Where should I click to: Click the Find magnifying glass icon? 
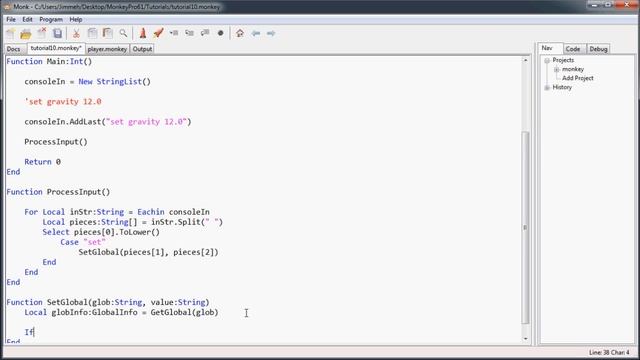point(123,33)
